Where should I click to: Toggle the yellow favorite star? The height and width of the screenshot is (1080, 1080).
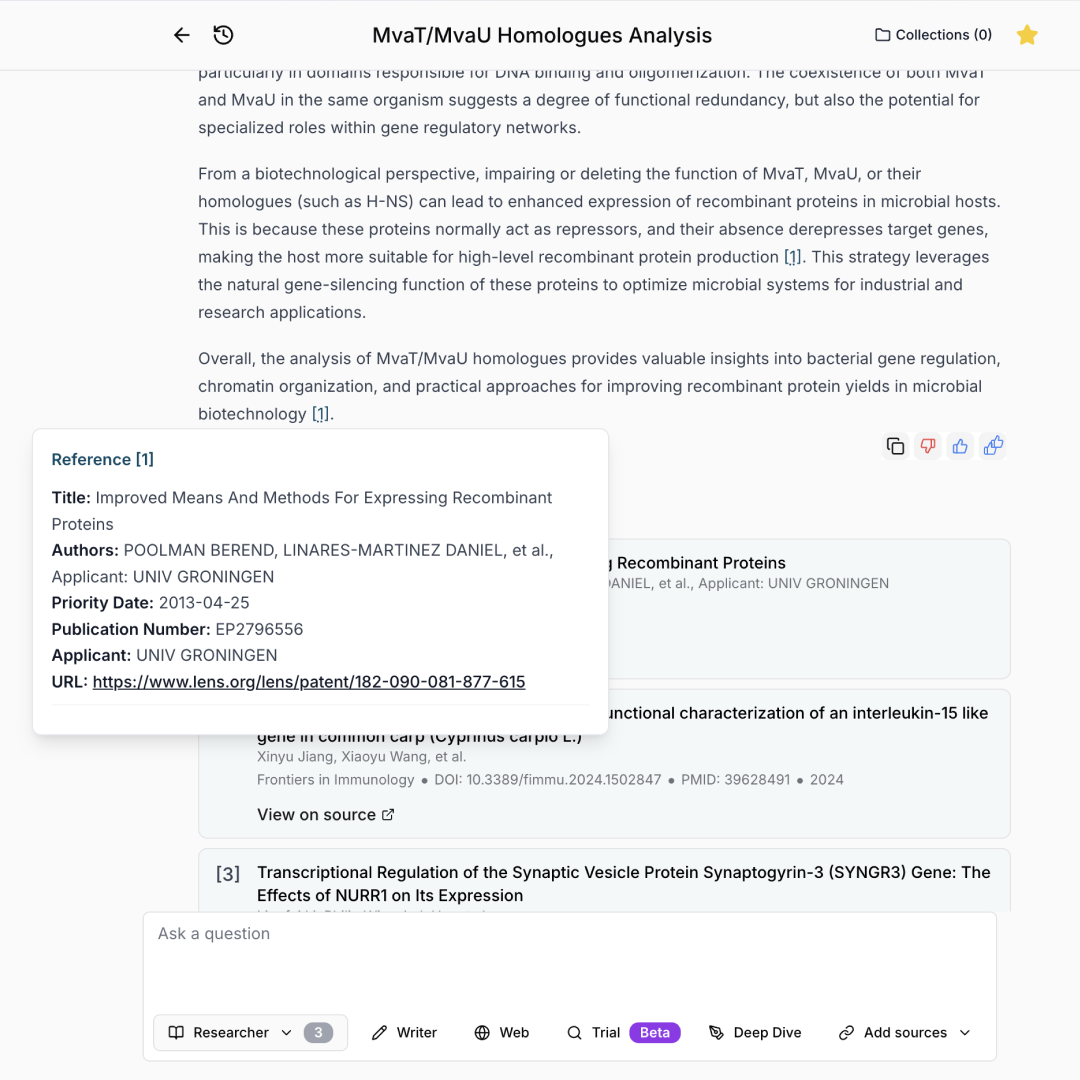[1026, 35]
